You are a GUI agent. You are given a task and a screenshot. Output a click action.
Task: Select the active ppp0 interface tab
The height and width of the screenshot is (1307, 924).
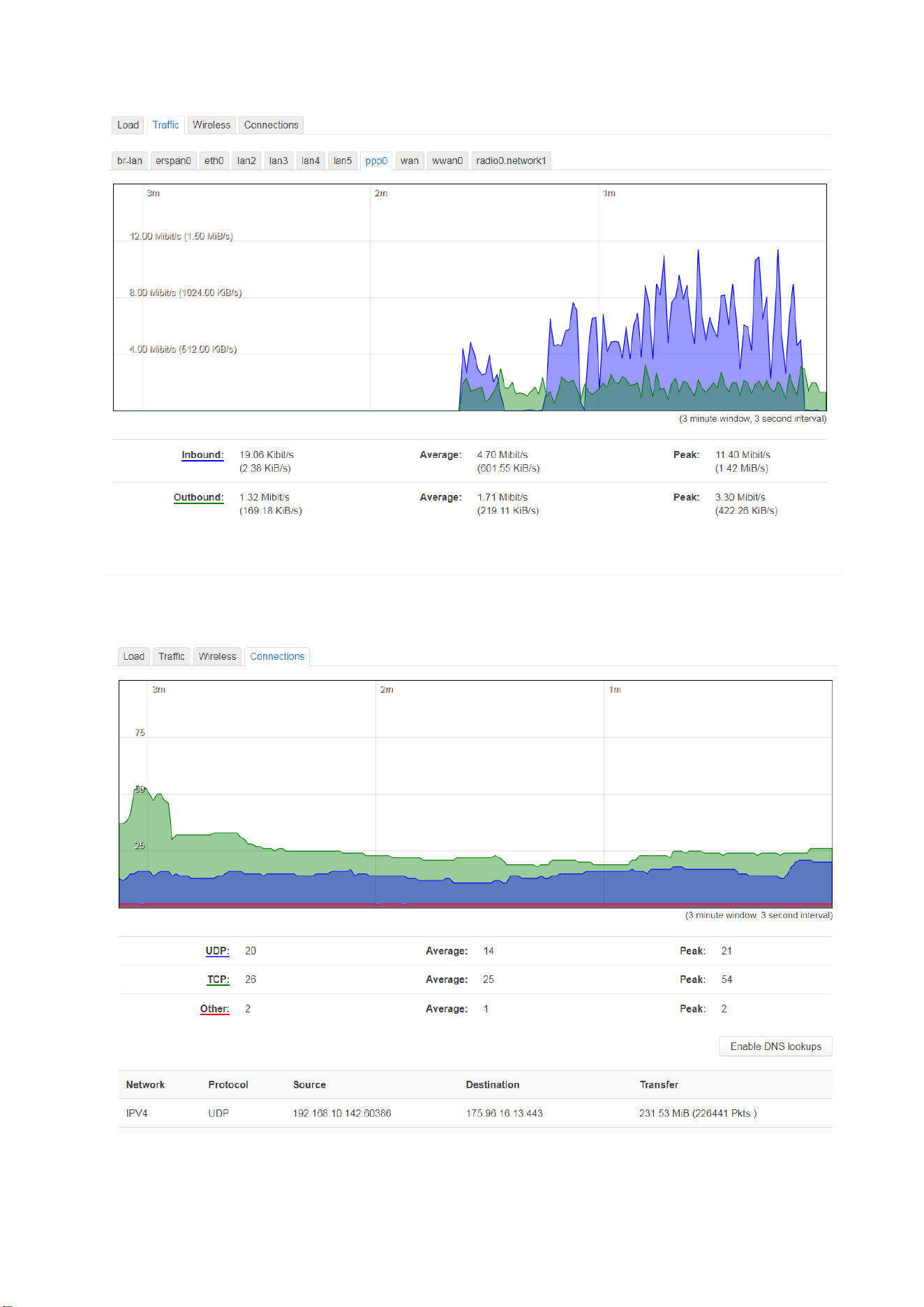click(x=376, y=161)
